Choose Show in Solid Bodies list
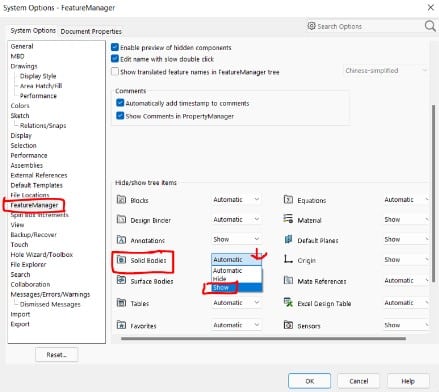The image size is (439, 392). pos(237,287)
